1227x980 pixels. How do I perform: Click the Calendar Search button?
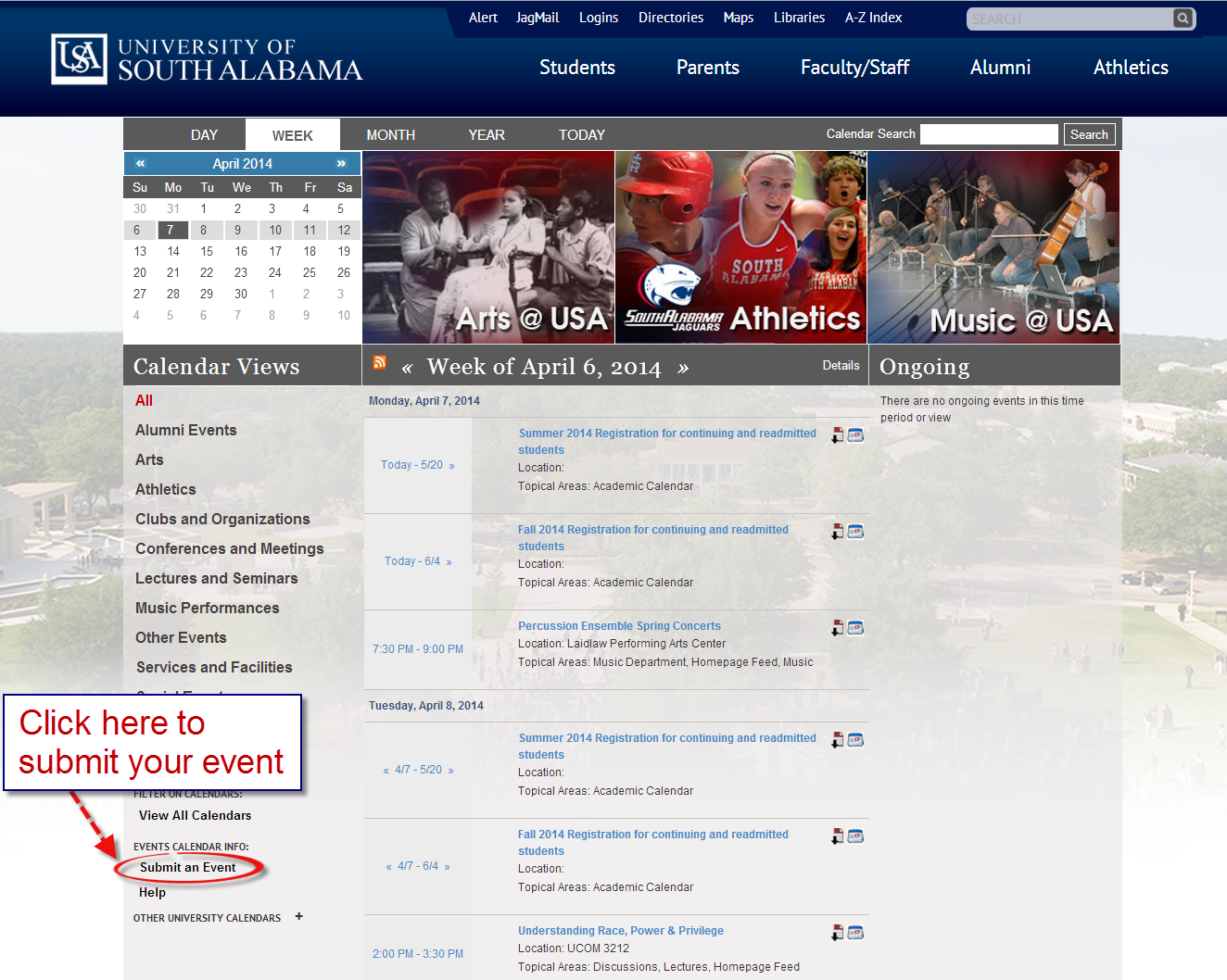tap(1089, 134)
